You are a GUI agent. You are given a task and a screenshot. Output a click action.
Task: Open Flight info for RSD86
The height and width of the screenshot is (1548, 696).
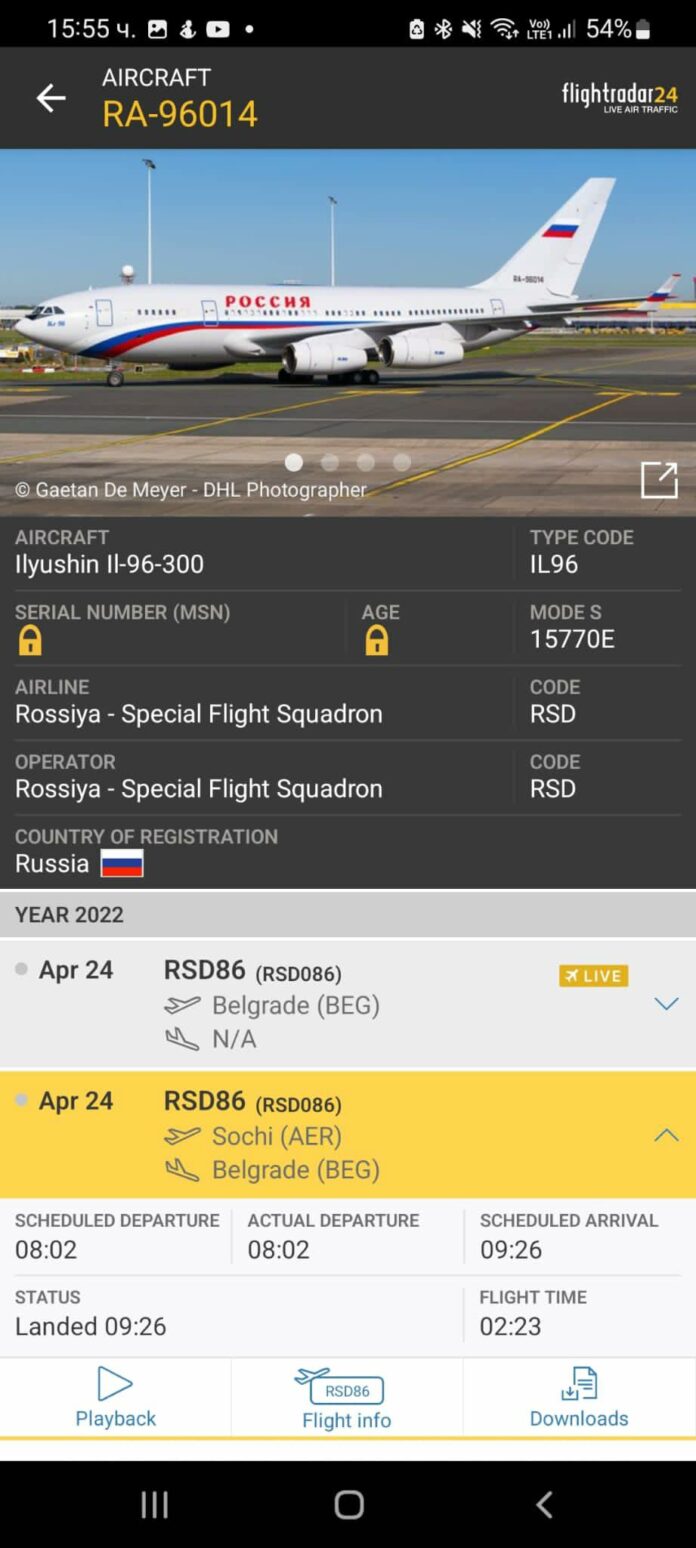347,1397
